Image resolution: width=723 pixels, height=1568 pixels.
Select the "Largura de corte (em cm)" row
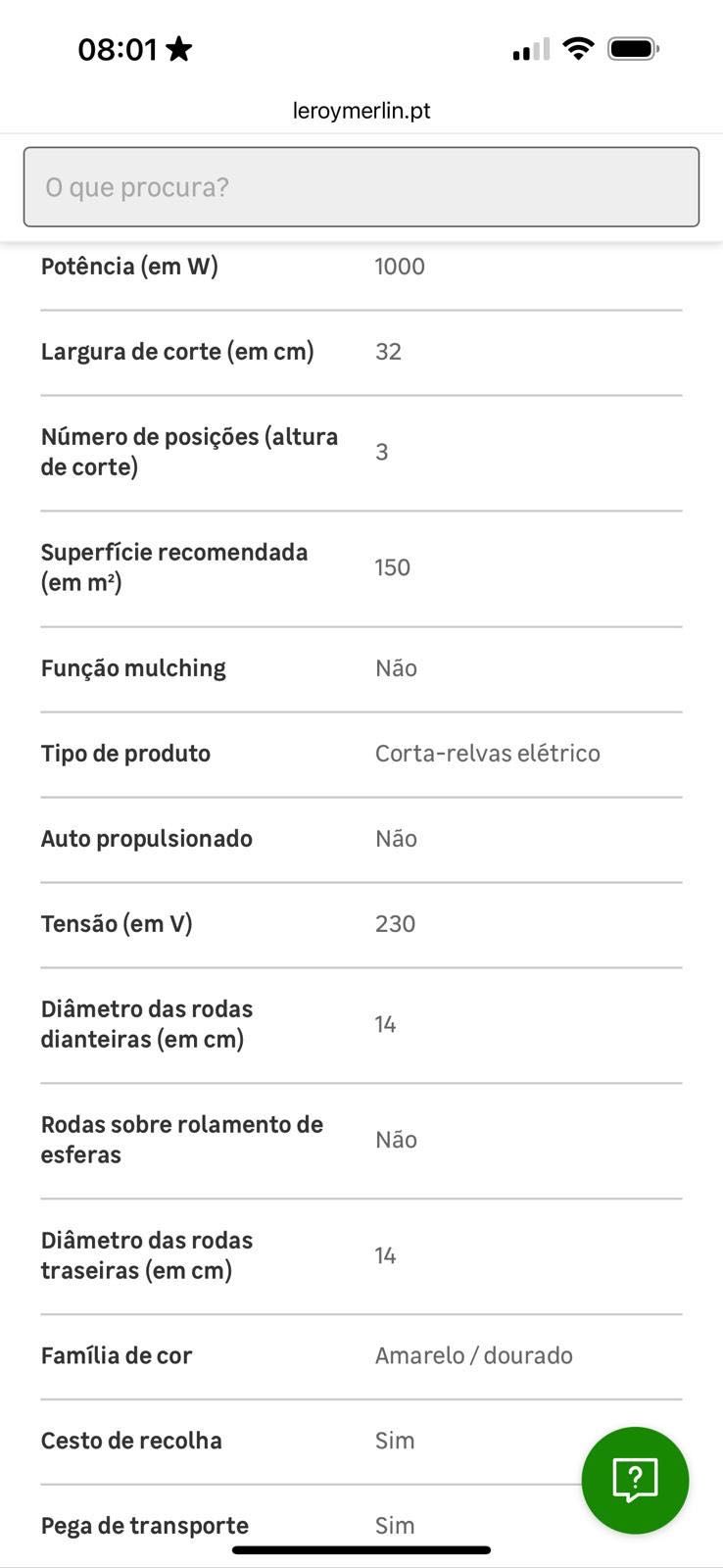[x=361, y=353]
